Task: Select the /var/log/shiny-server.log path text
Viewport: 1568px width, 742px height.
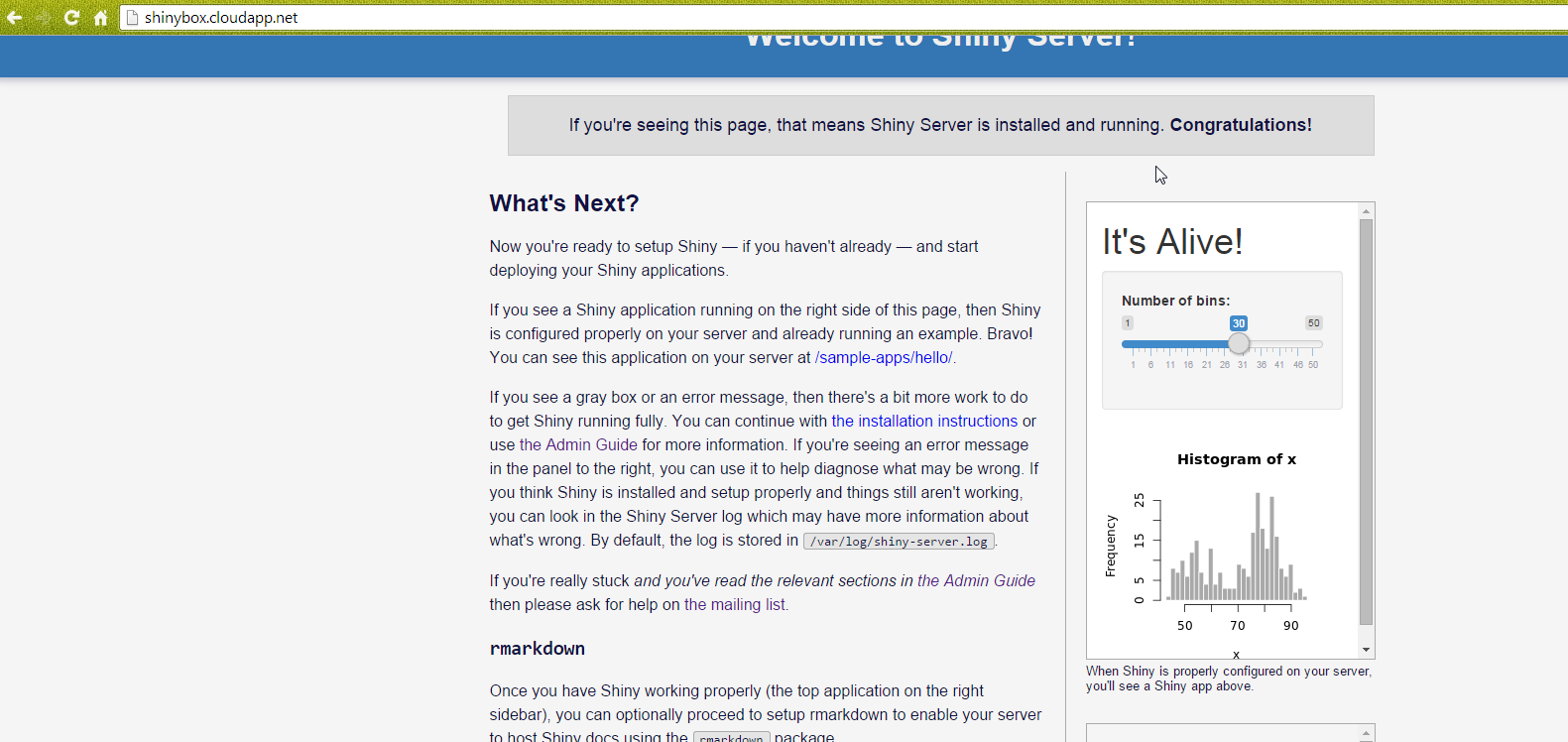Action: tap(899, 542)
